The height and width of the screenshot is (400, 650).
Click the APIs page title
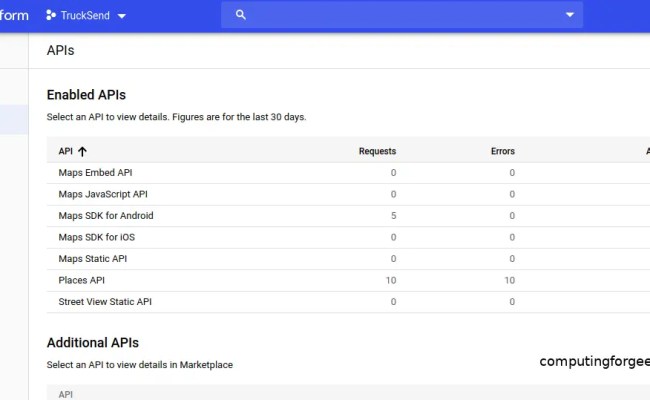tap(61, 51)
